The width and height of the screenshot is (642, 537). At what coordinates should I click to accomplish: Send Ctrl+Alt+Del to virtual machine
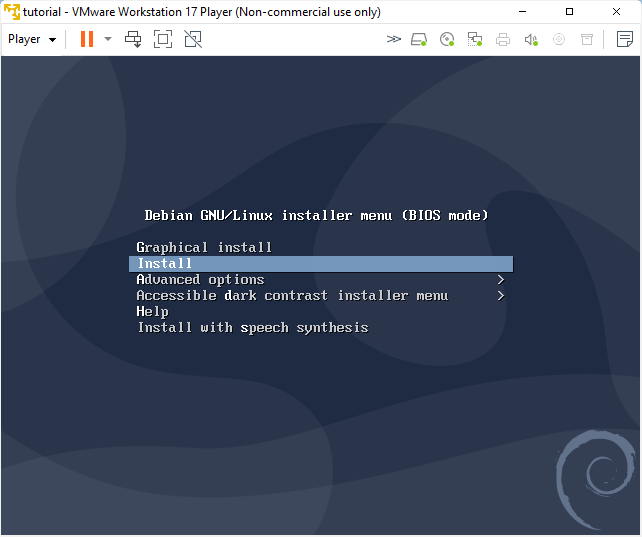click(133, 39)
